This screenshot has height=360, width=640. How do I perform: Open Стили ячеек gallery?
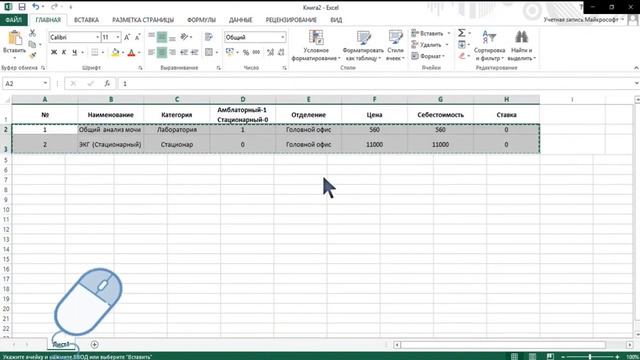(x=395, y=45)
